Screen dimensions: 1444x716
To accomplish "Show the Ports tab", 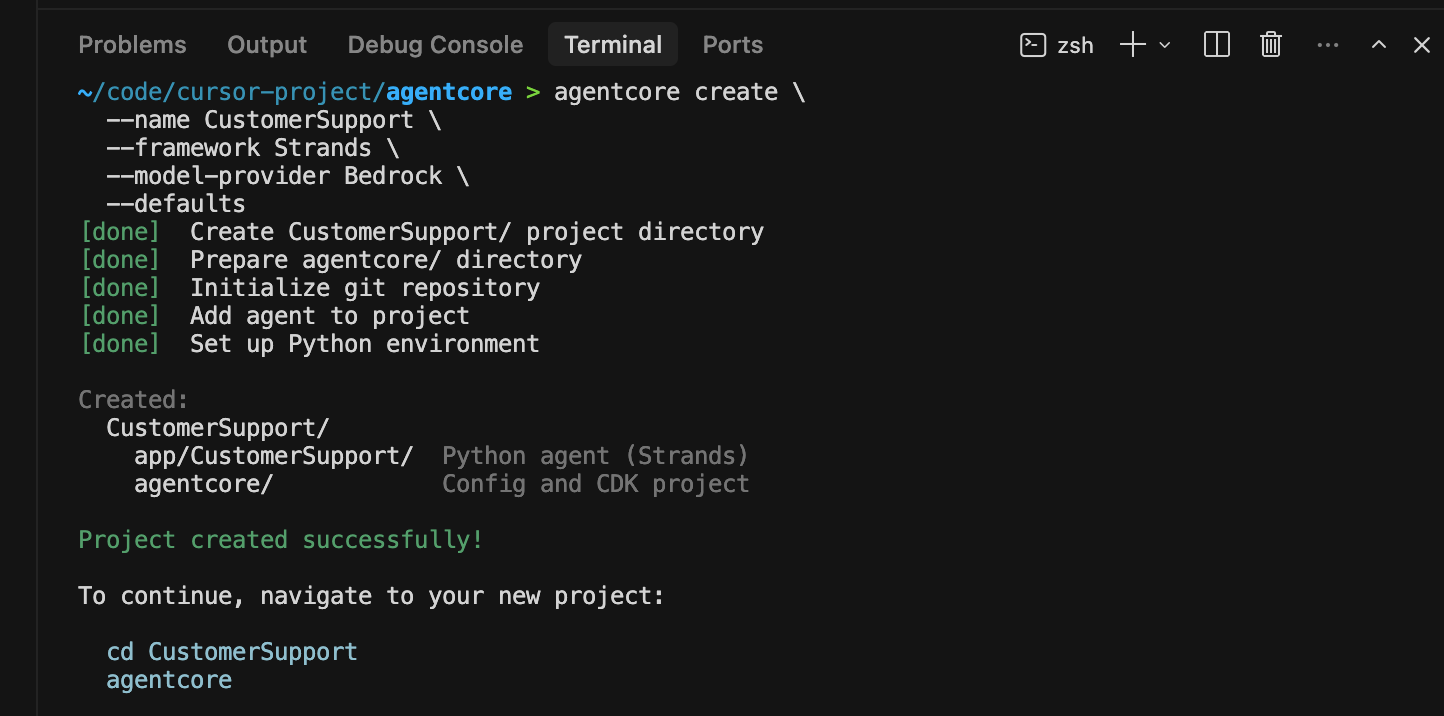I will (732, 45).
